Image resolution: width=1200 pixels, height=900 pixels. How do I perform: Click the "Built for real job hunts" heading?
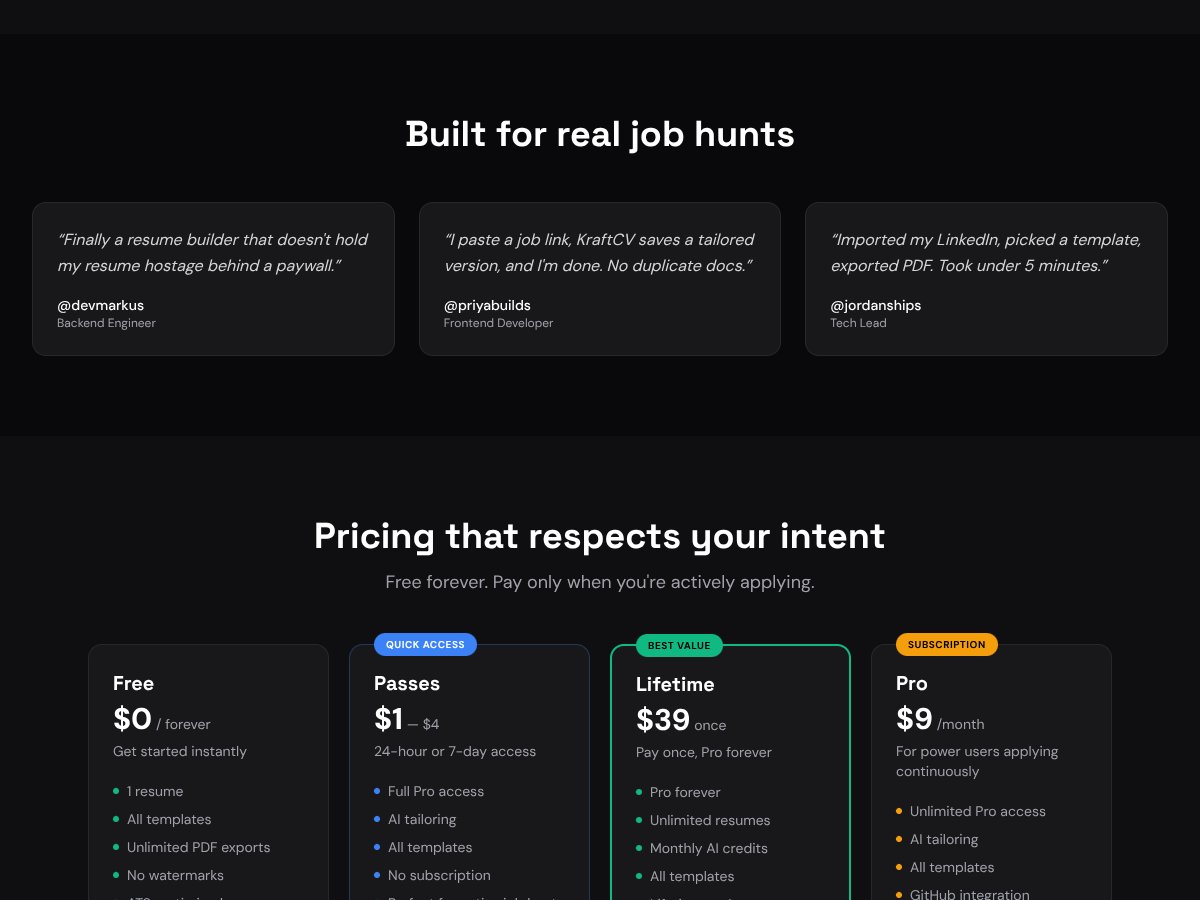[600, 134]
